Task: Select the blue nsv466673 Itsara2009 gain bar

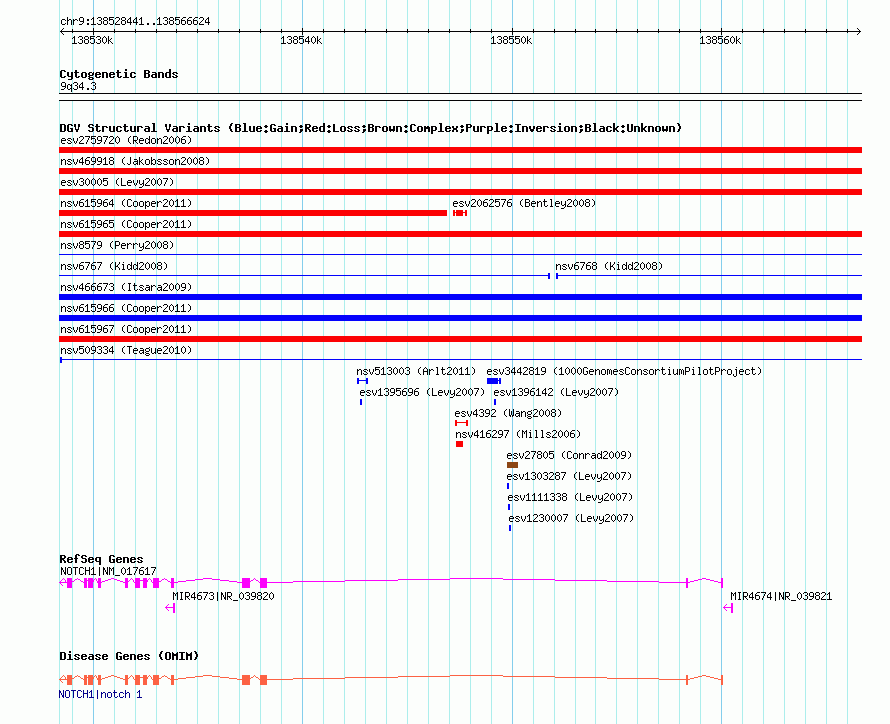Action: (x=460, y=297)
